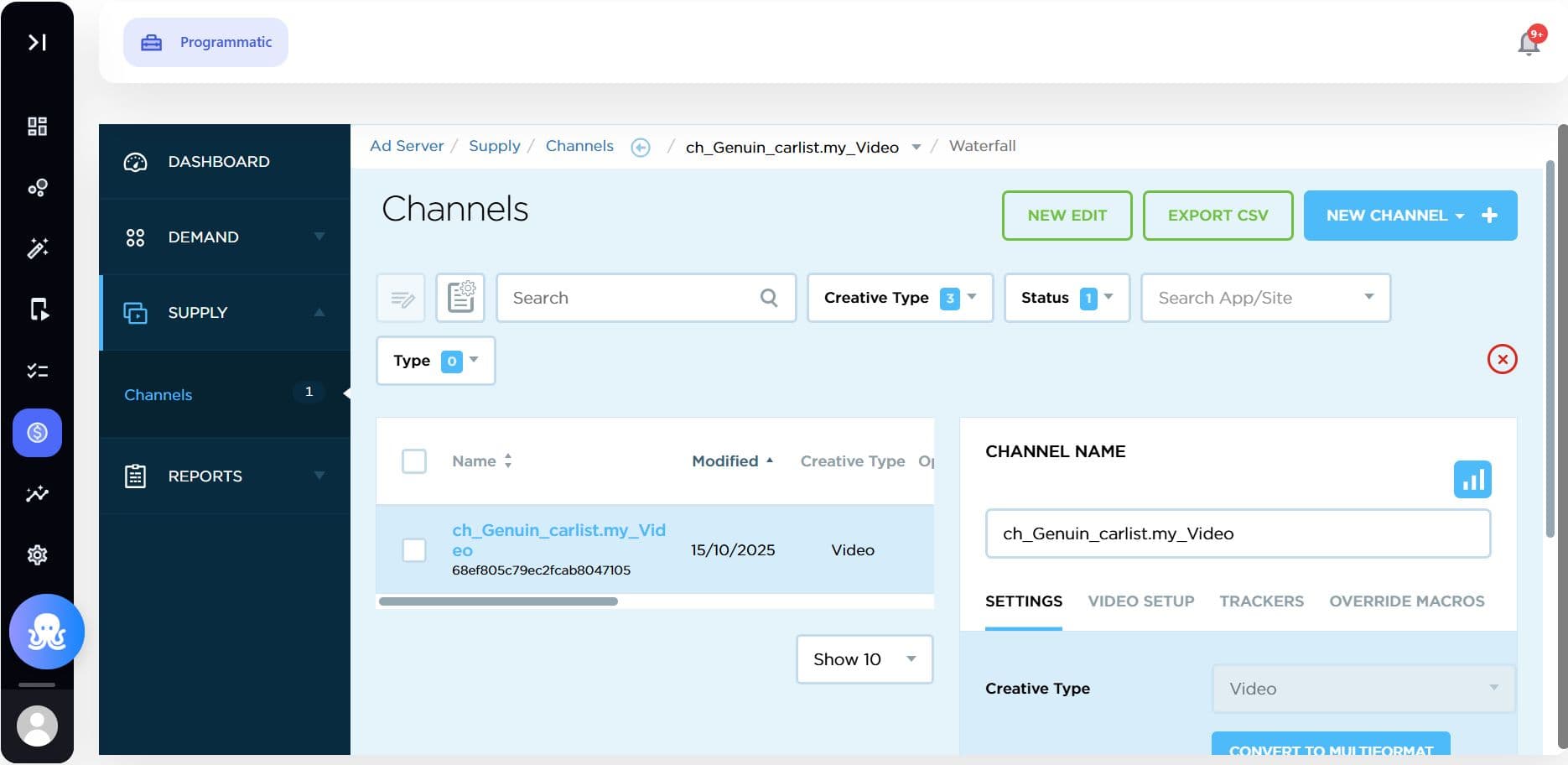Click the device with cursor icon
Viewport: 1568px width, 765px height.
(x=39, y=310)
